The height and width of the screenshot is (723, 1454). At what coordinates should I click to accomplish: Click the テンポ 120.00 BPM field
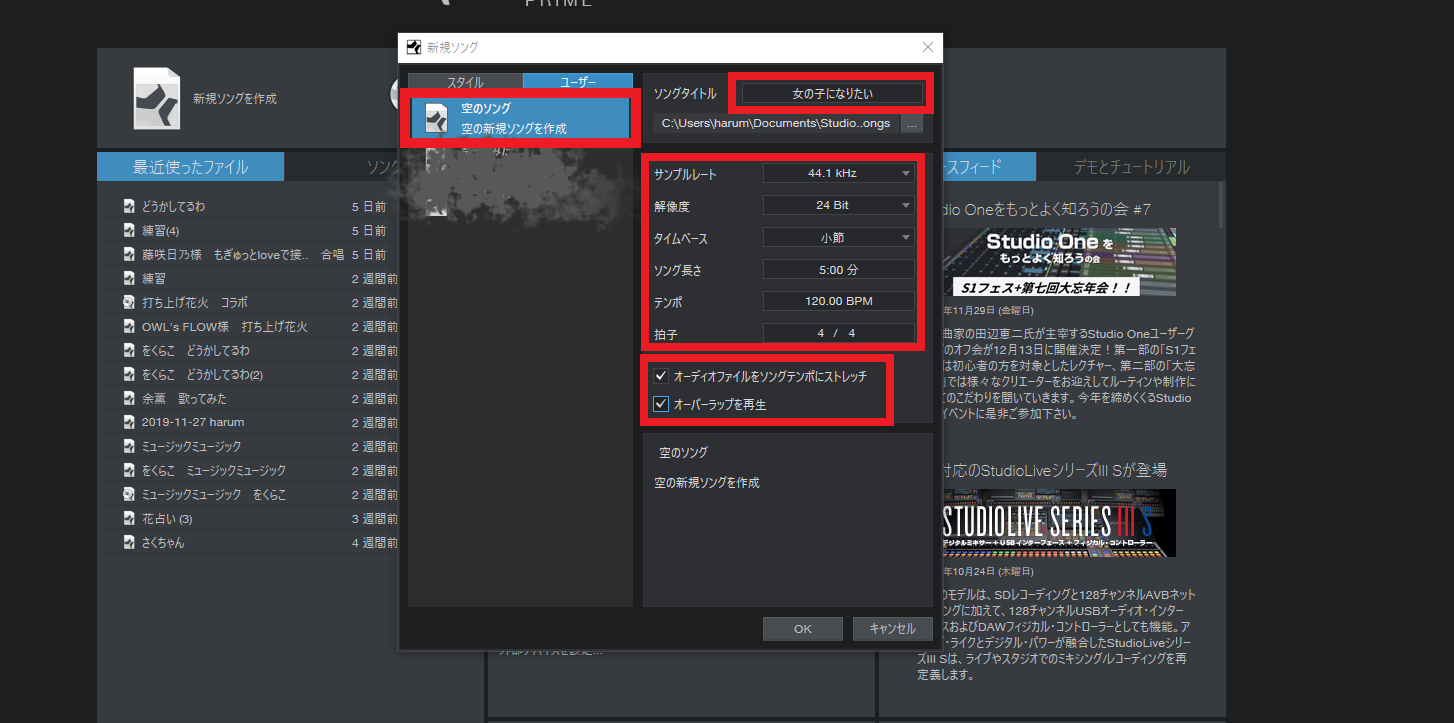[x=838, y=301]
